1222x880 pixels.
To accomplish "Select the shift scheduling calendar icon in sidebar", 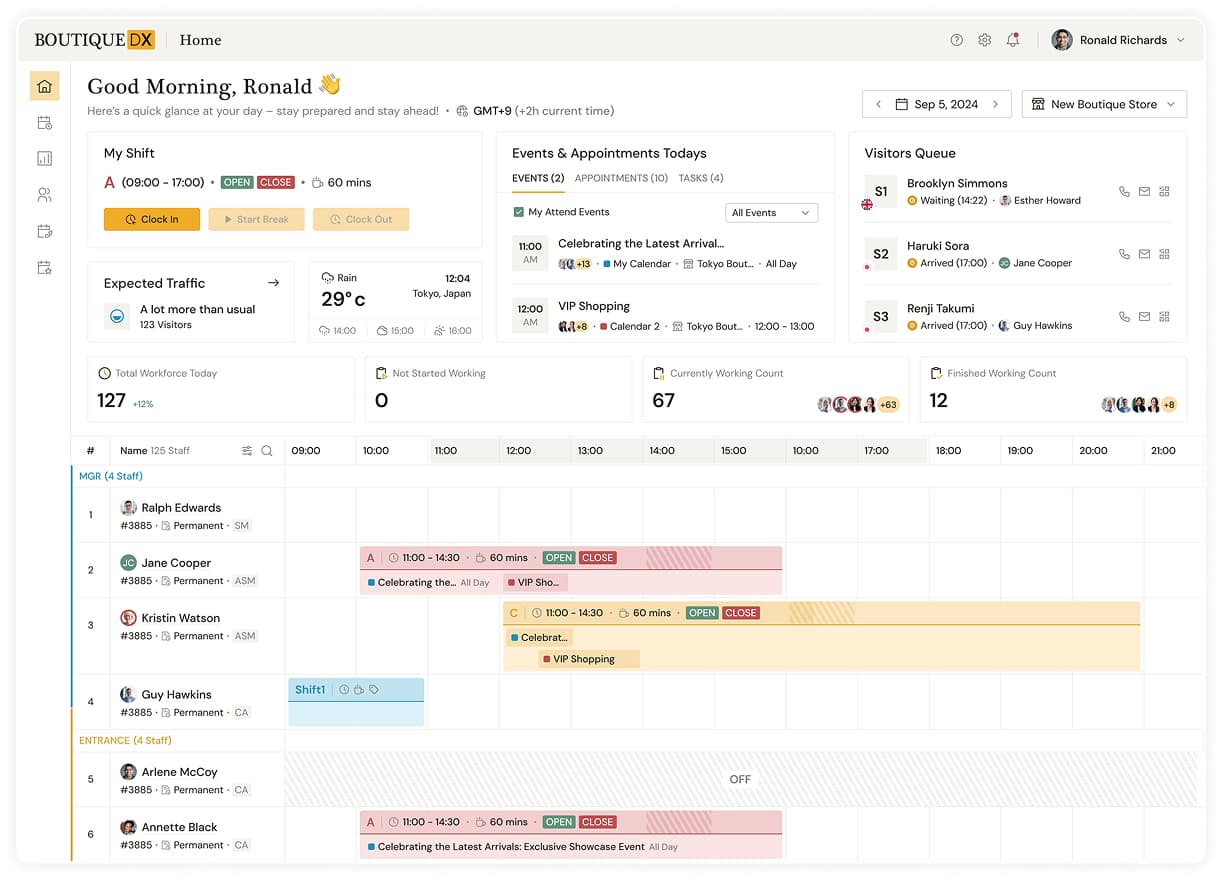I will [44, 122].
